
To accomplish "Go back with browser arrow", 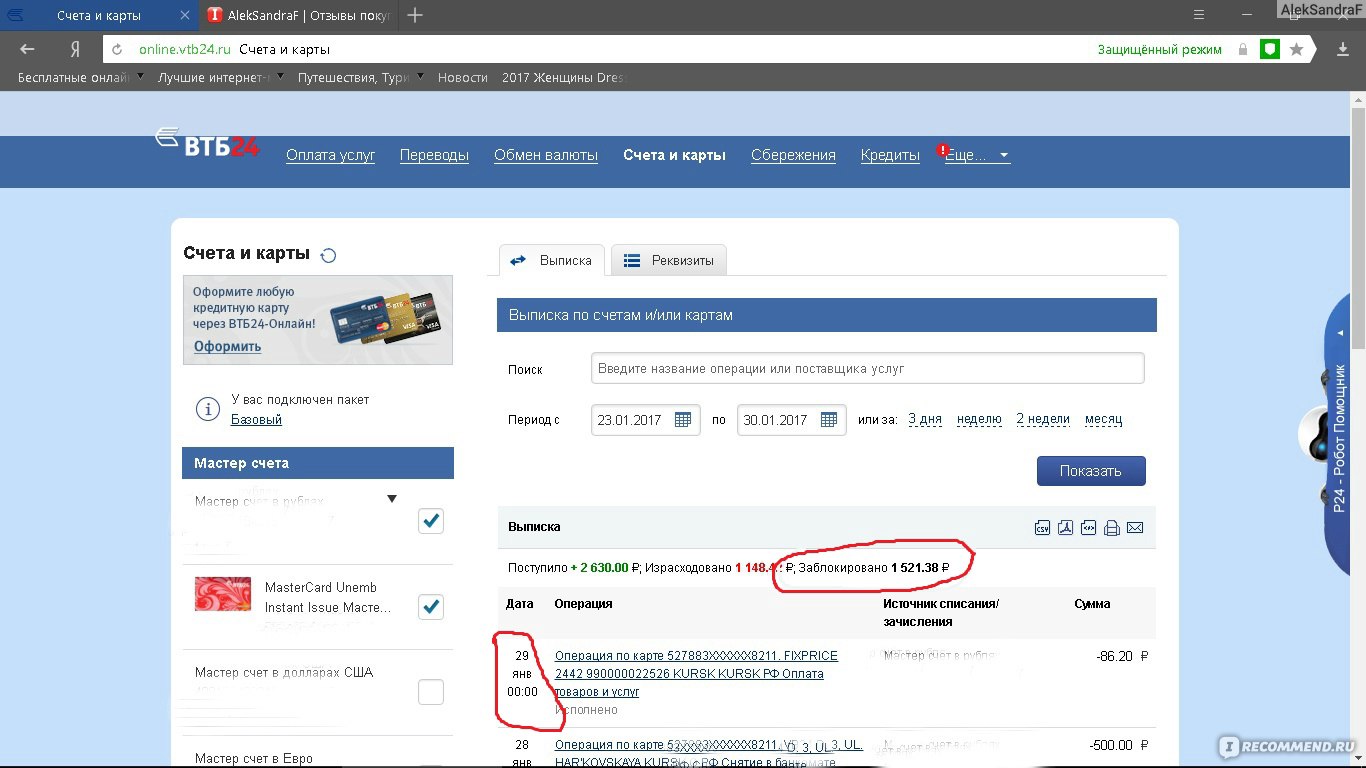I will pos(27,49).
